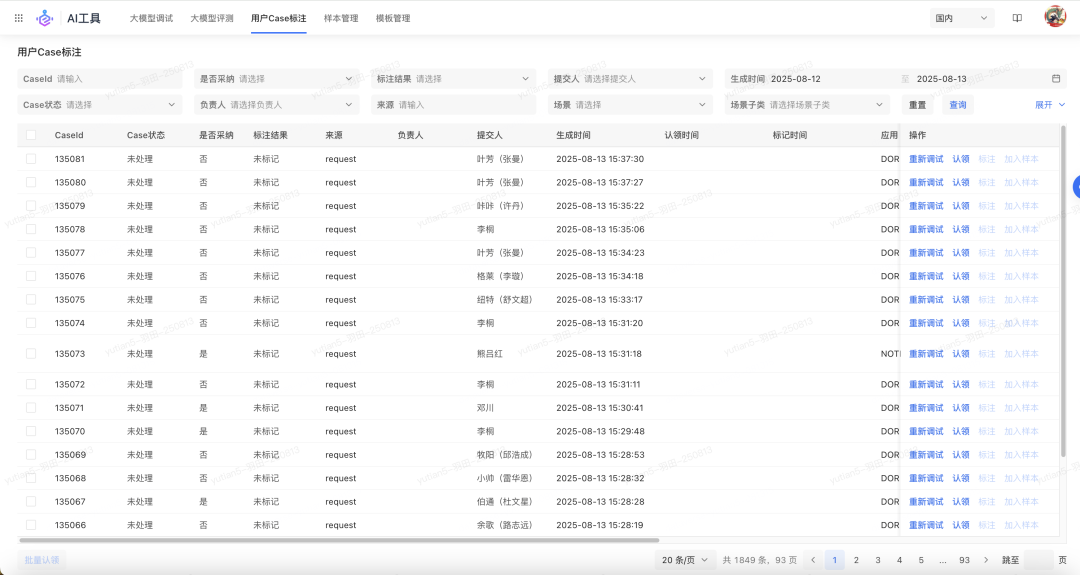Select checkbox for case 135071

click(31, 408)
